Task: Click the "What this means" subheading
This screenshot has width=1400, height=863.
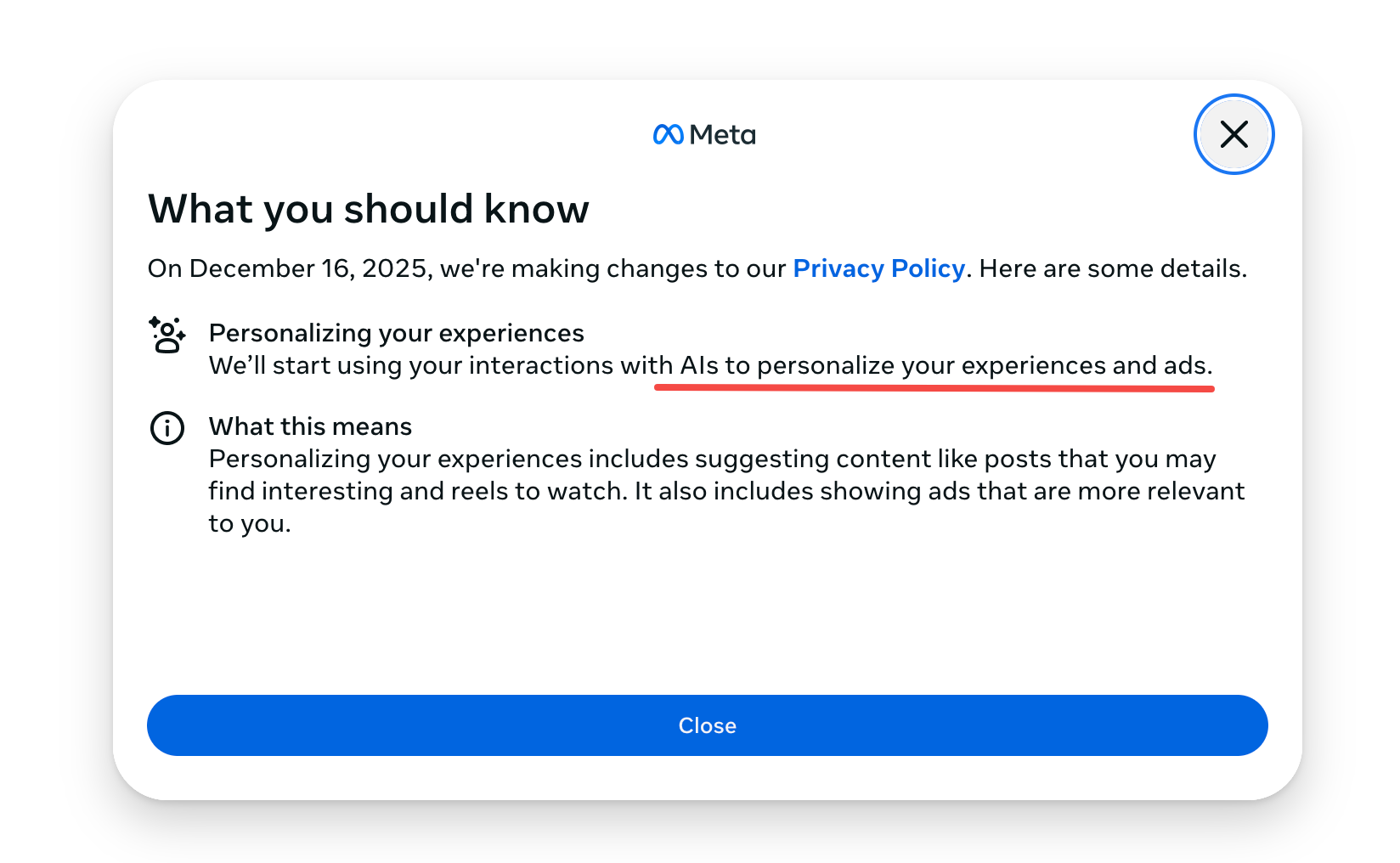Action: point(310,426)
